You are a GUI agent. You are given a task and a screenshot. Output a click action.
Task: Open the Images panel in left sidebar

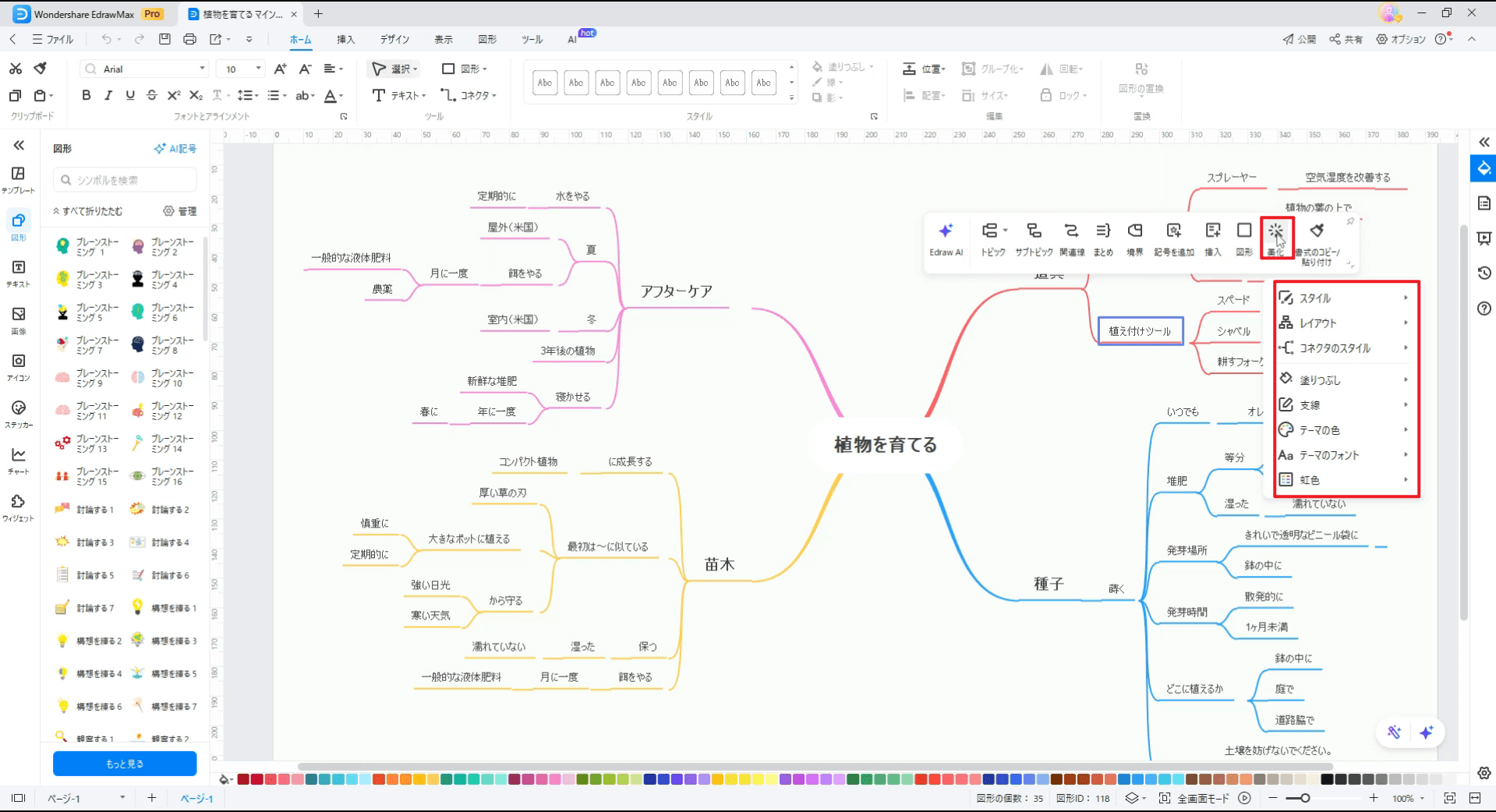point(18,320)
